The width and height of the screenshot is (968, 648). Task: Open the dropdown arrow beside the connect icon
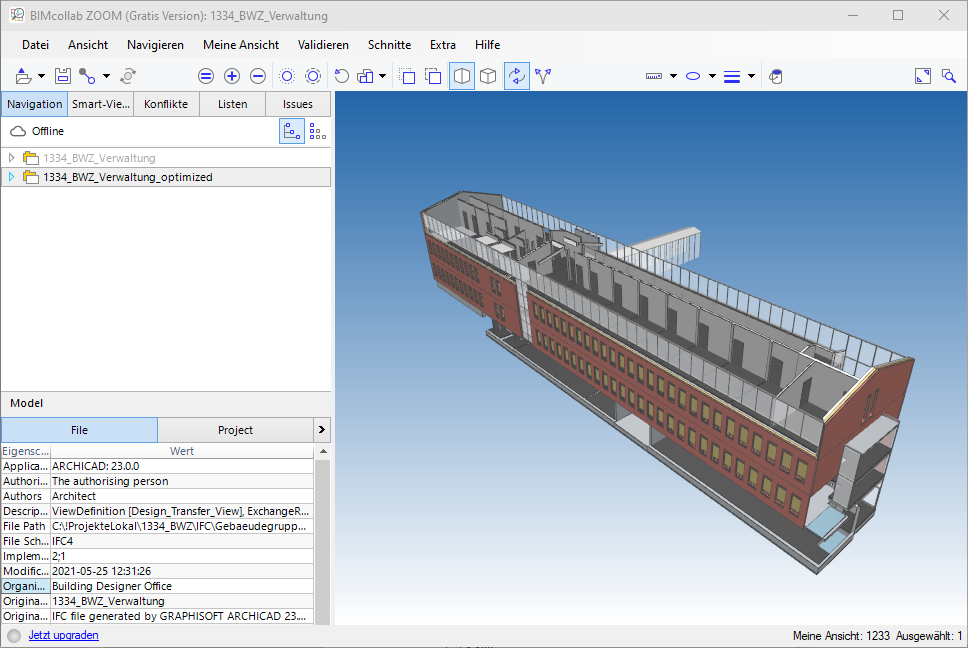(106, 77)
